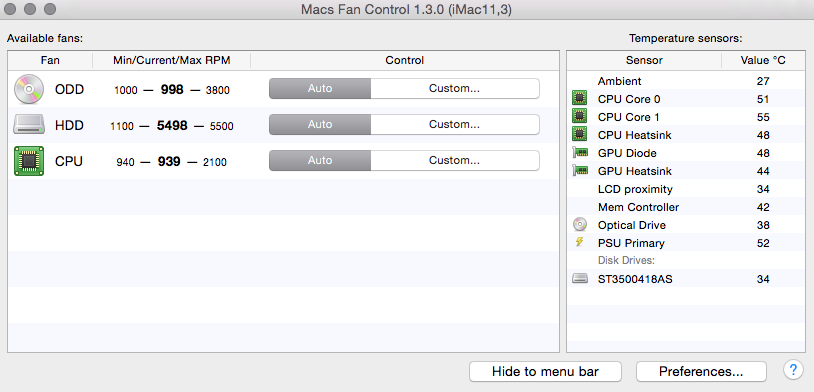814x392 pixels.
Task: Click the Disk Drives: section label
Action: (626, 260)
